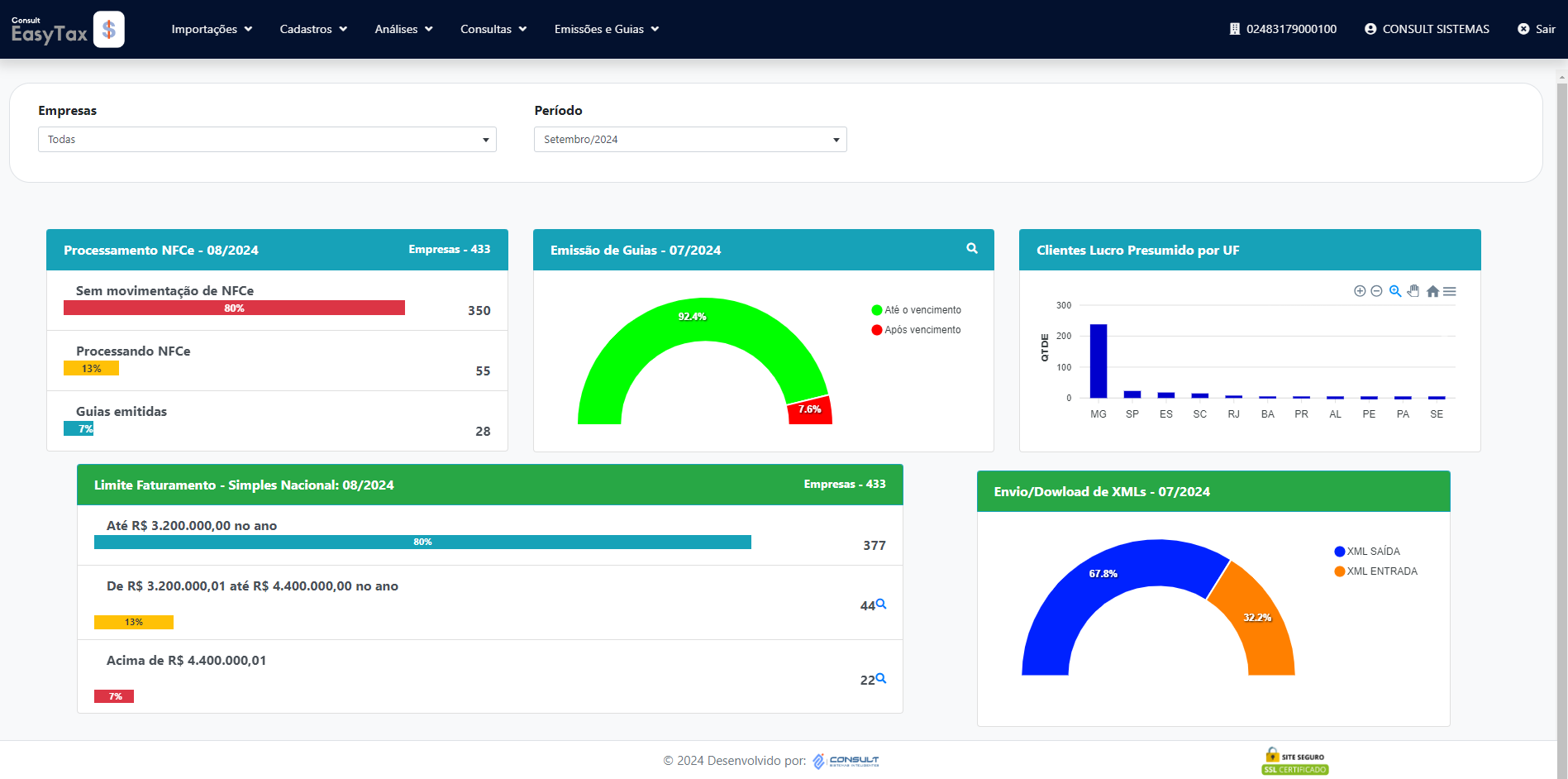
Task: Click the red 80% Sem movimentação progress bar
Action: point(234,308)
